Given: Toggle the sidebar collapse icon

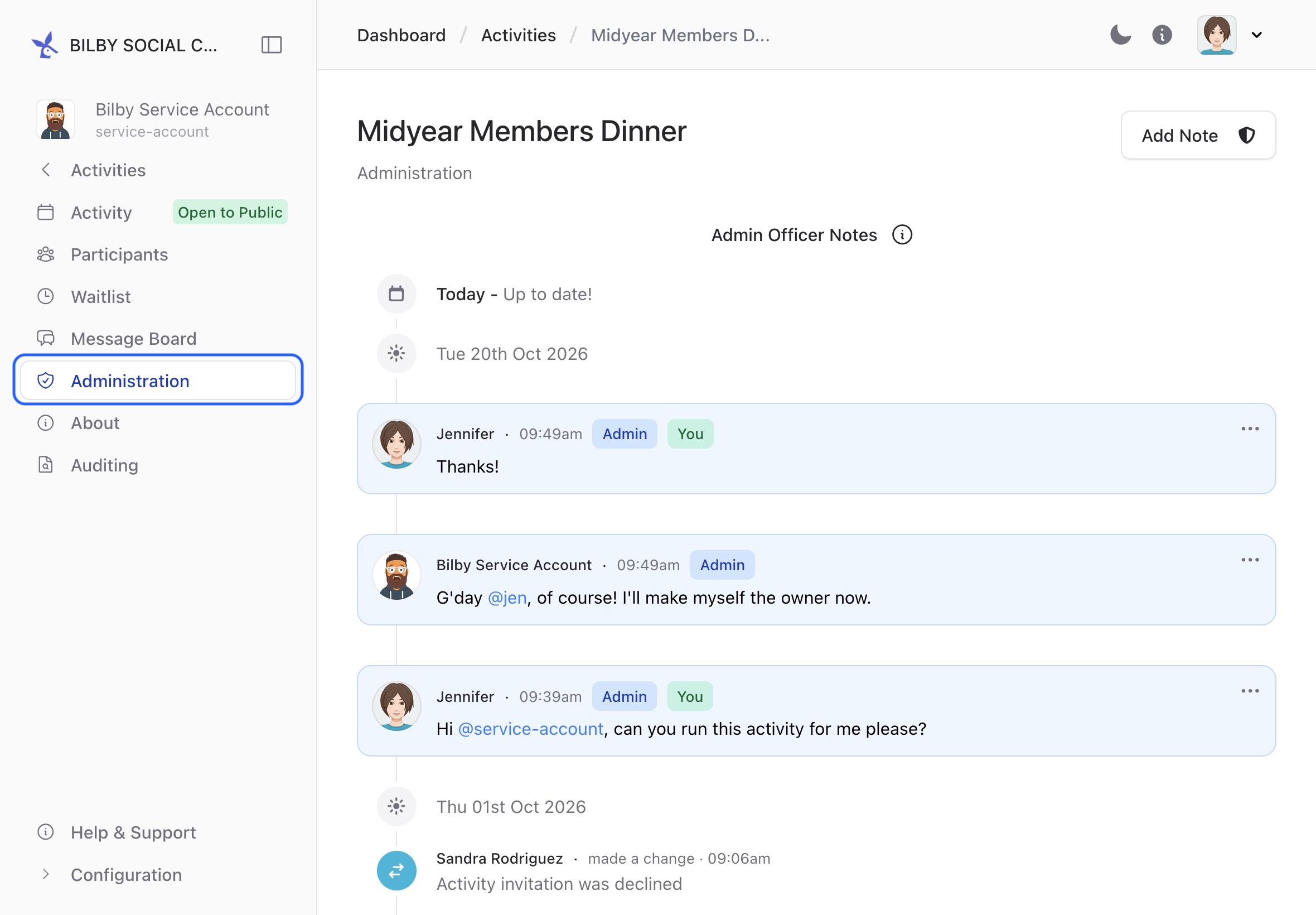Looking at the screenshot, I should [x=272, y=45].
